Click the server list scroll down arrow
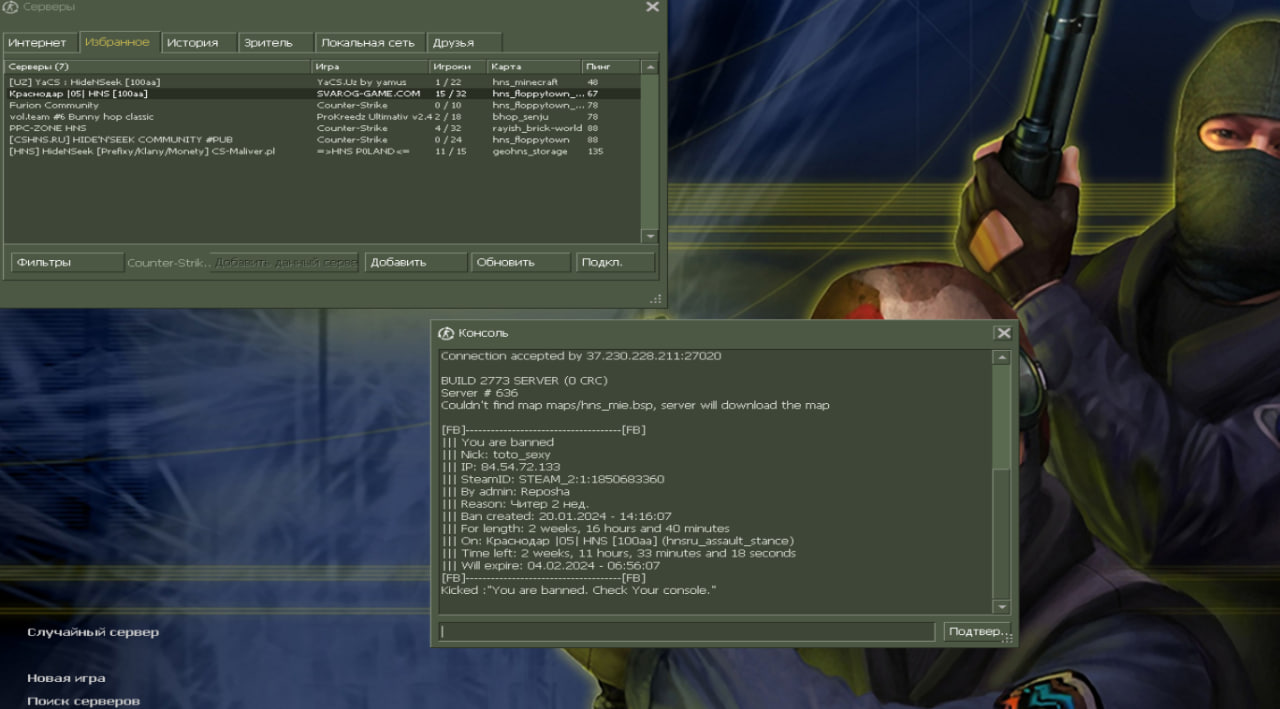 [x=649, y=236]
